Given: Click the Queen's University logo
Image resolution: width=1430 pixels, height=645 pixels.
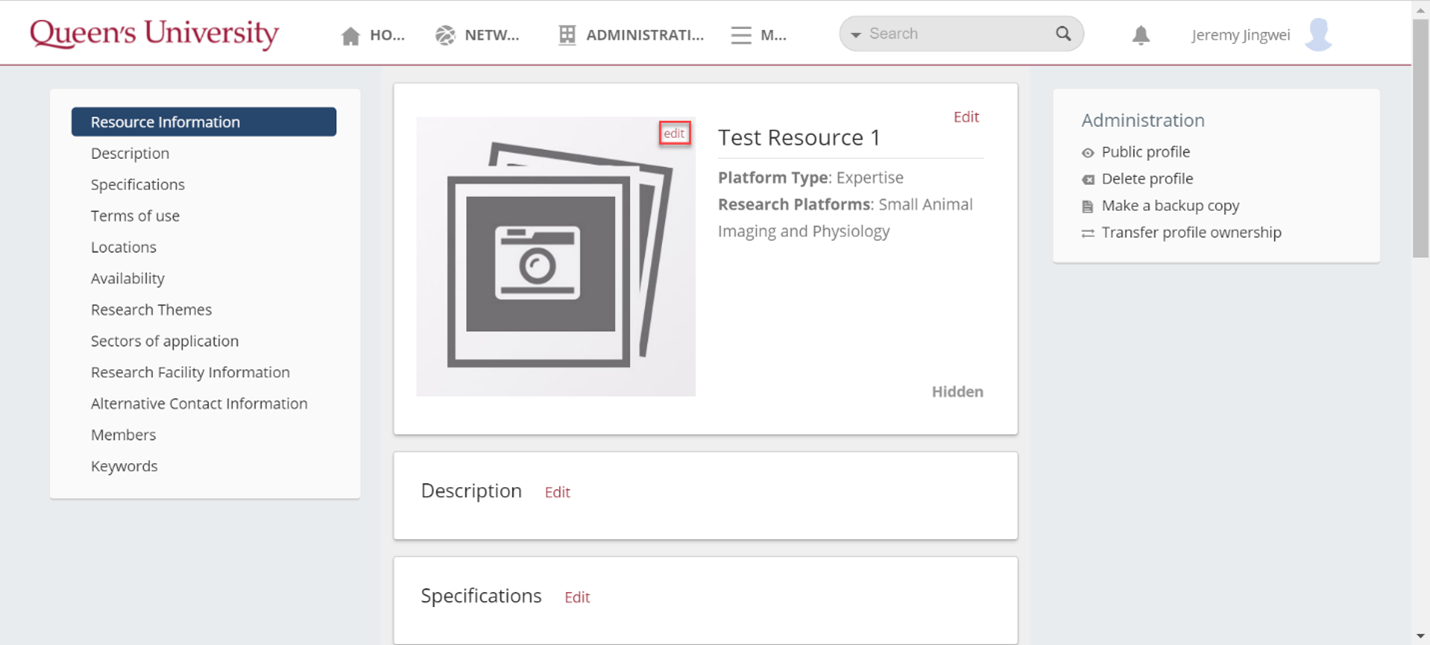Looking at the screenshot, I should 154,34.
